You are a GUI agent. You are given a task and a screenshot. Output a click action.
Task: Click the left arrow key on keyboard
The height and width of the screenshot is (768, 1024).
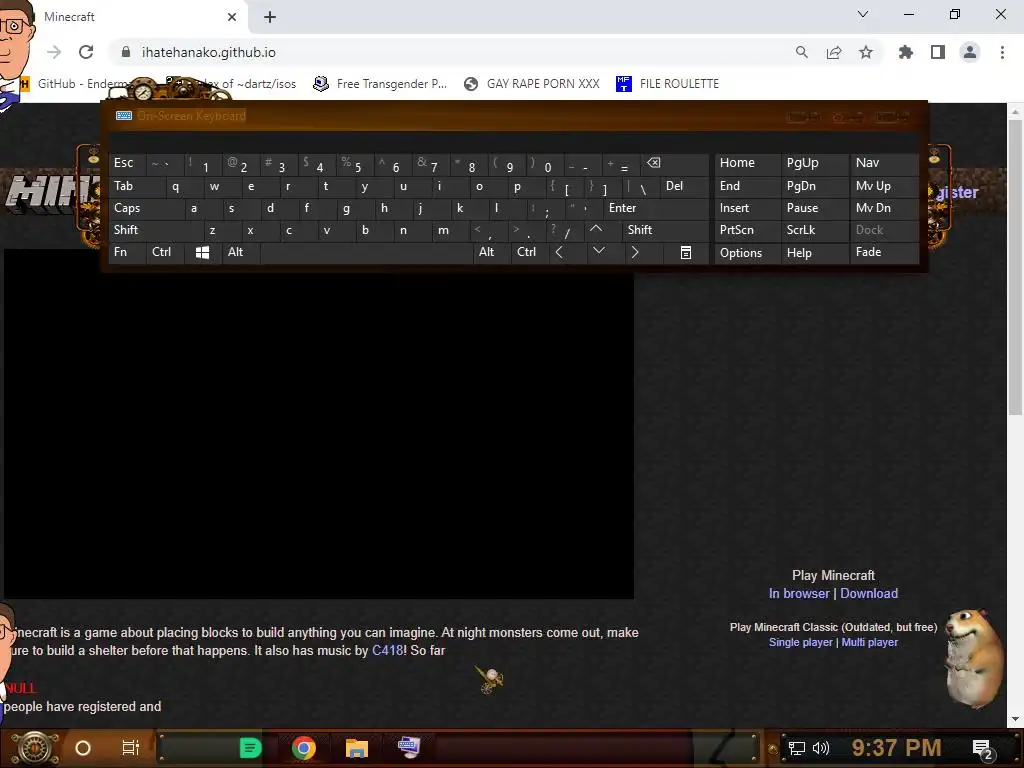(x=559, y=252)
